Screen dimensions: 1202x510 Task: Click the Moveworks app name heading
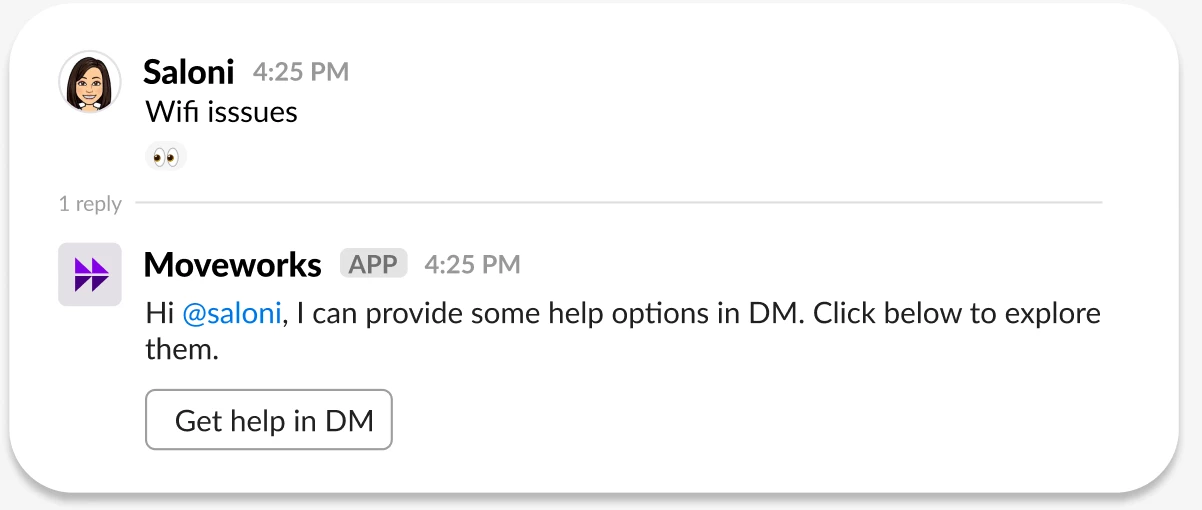click(233, 265)
